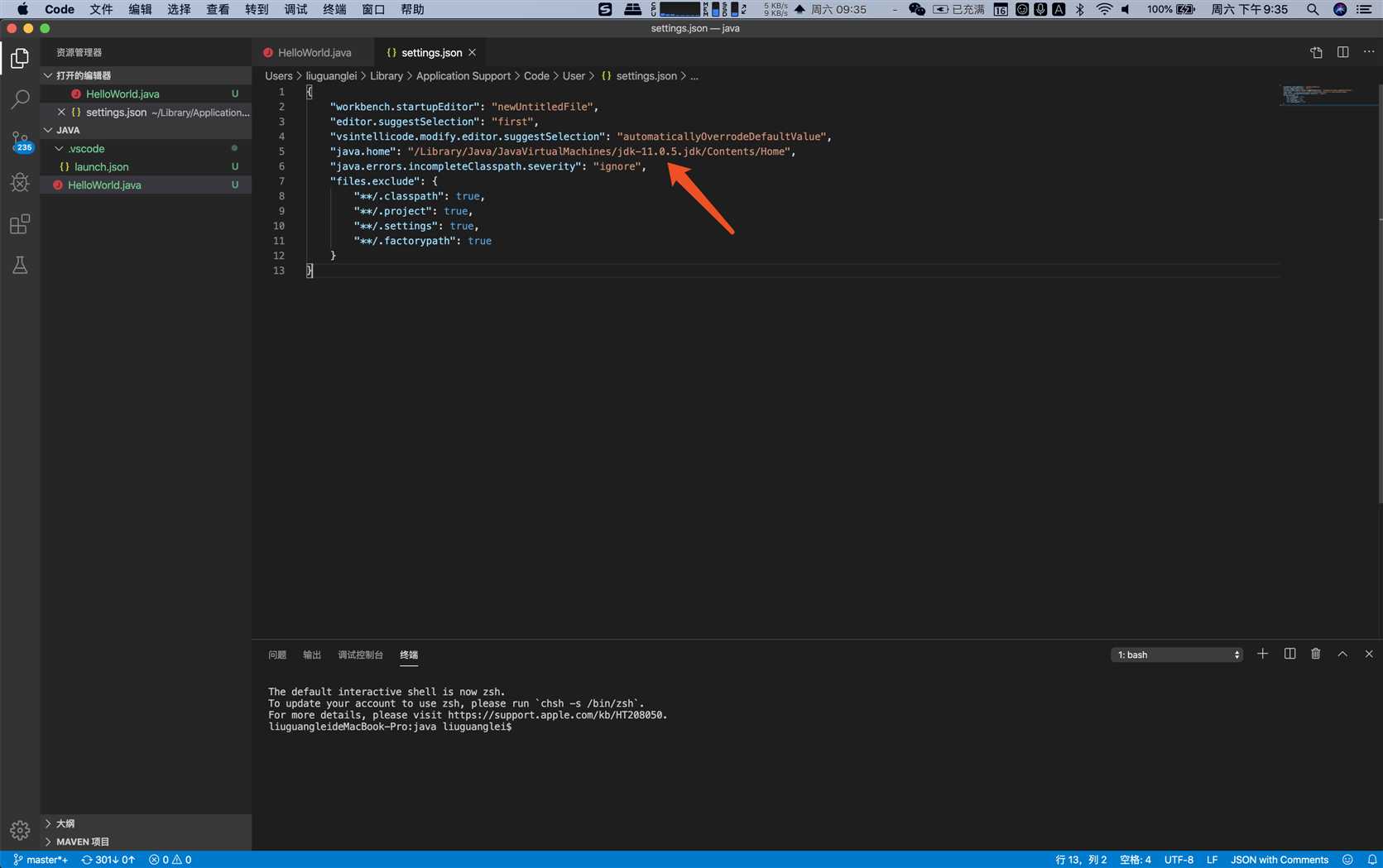
Task: Open the Manage gear at sidebar bottom
Action: click(x=20, y=830)
